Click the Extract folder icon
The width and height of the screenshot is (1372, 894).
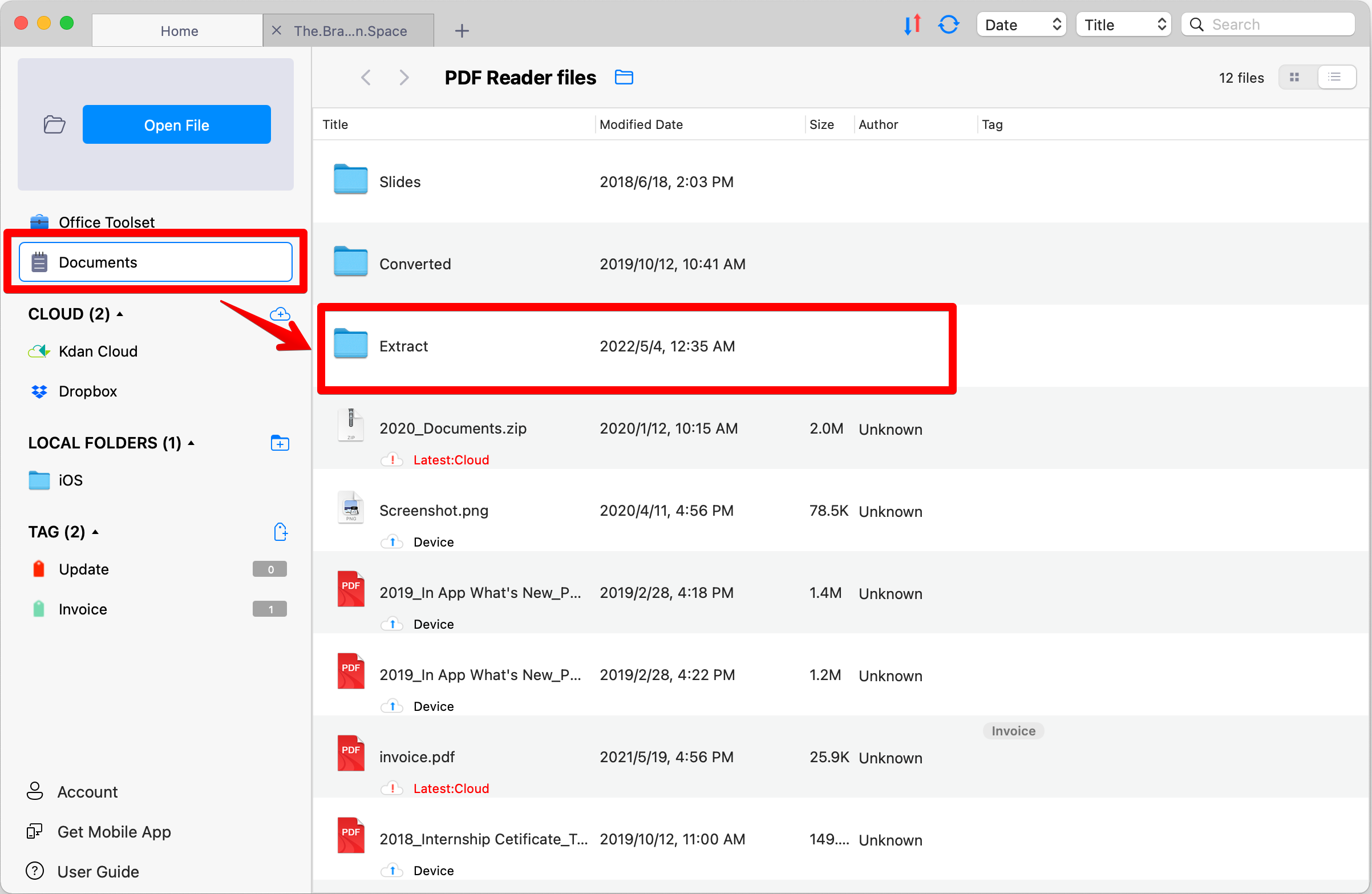[x=350, y=343]
